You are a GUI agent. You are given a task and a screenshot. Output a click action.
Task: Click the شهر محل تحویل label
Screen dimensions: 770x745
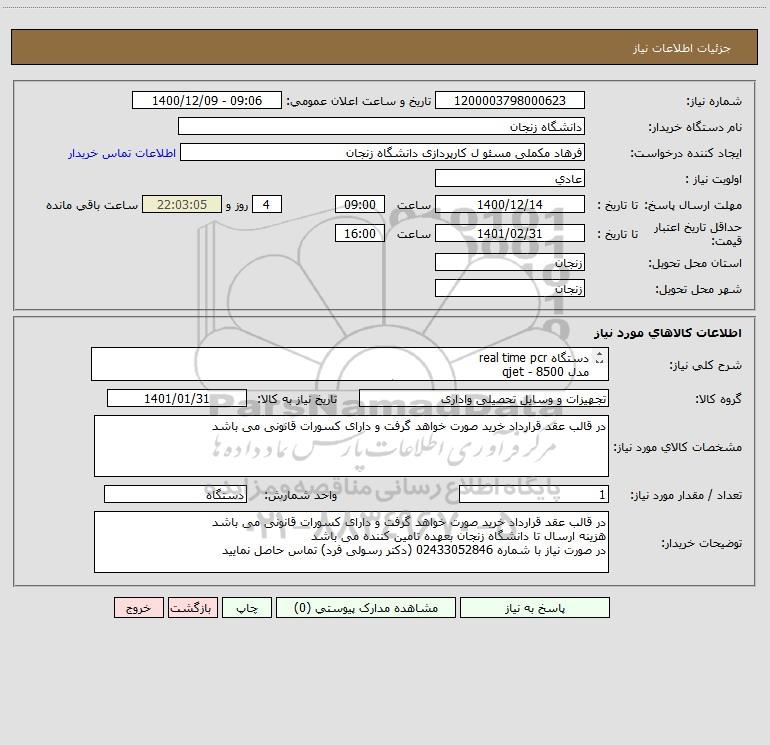point(698,290)
